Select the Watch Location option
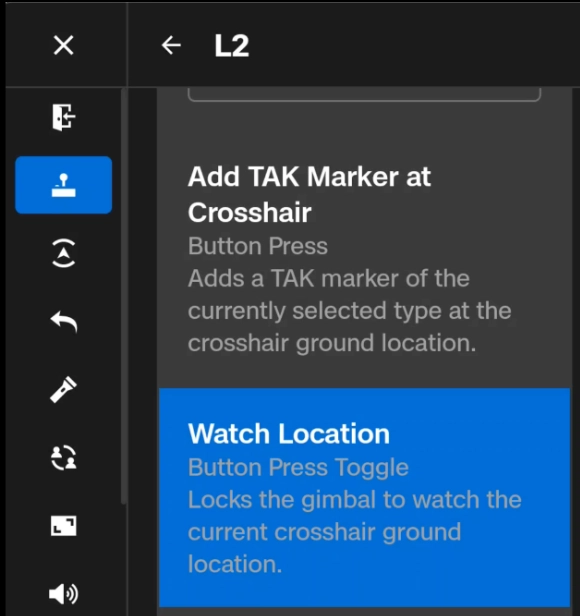 pyautogui.click(x=364, y=497)
